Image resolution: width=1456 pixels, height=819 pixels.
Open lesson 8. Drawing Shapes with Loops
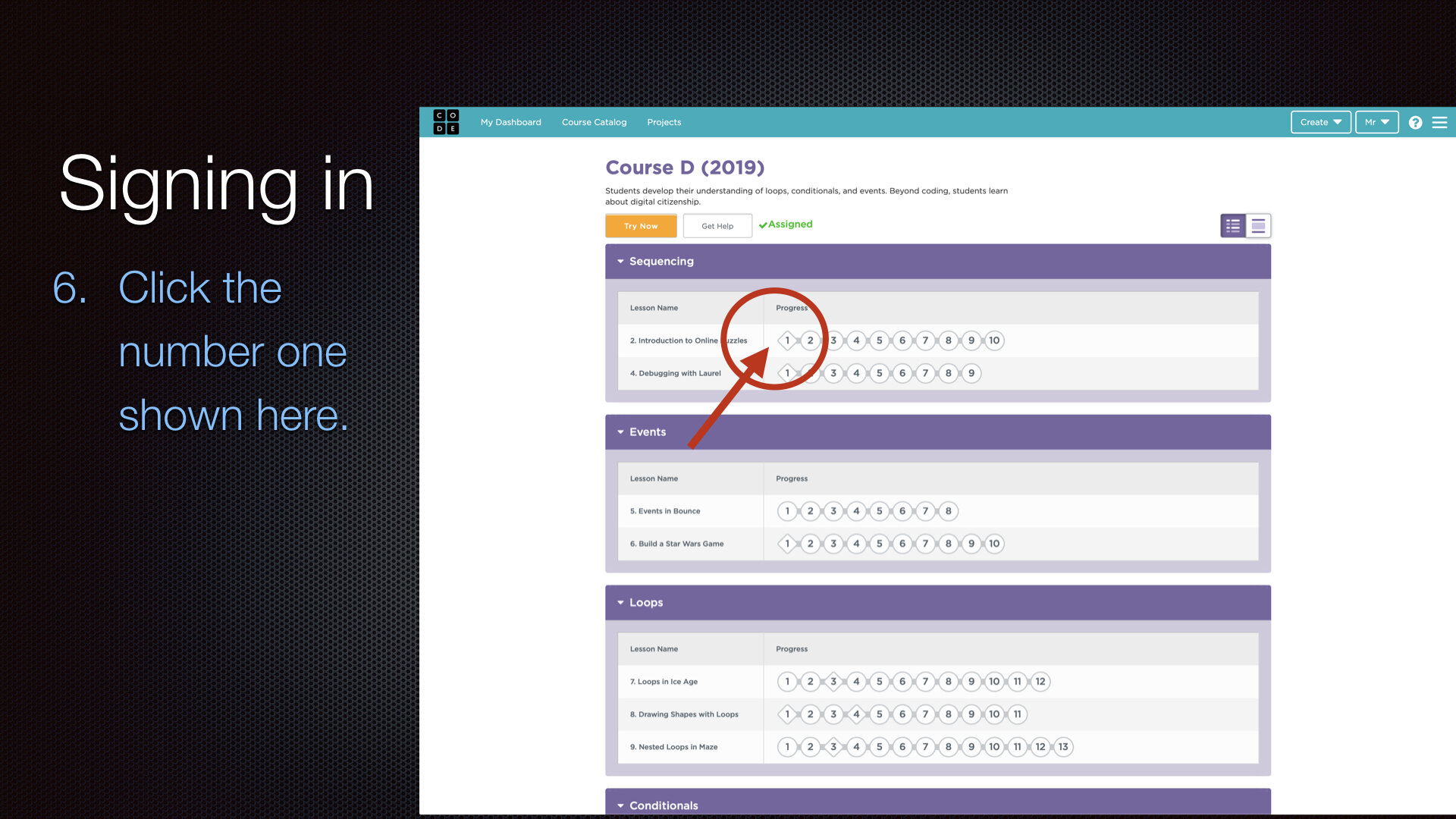[684, 714]
